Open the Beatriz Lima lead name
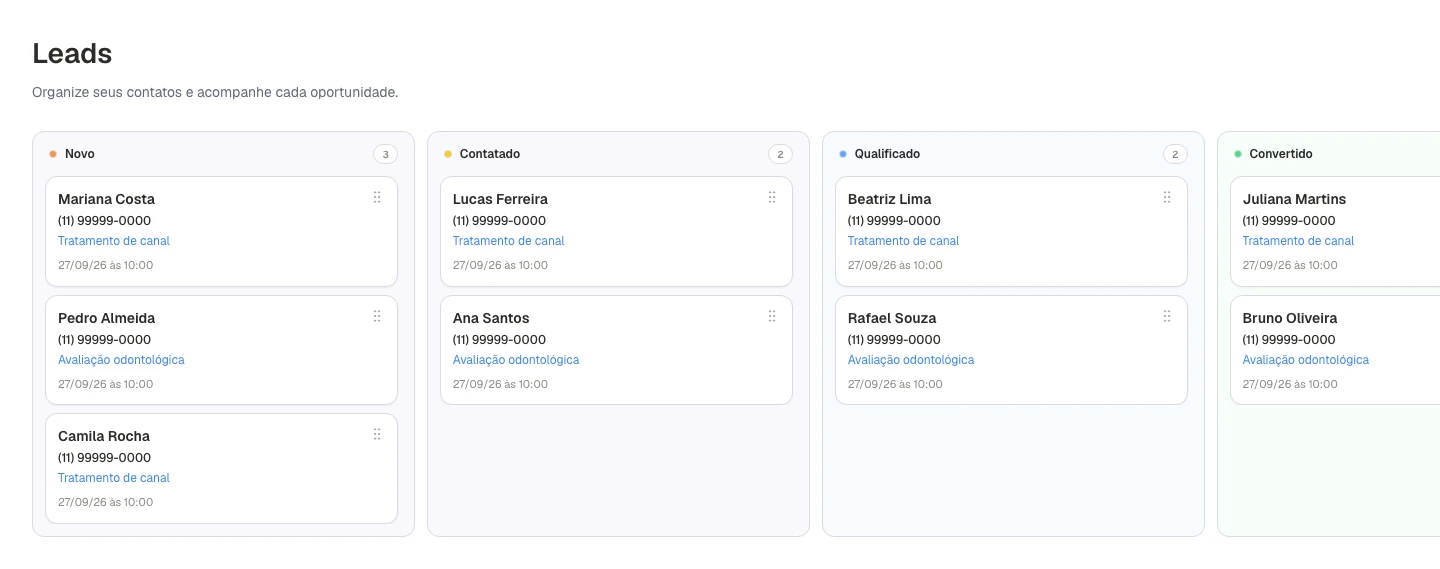This screenshot has width=1440, height=569. coord(889,199)
